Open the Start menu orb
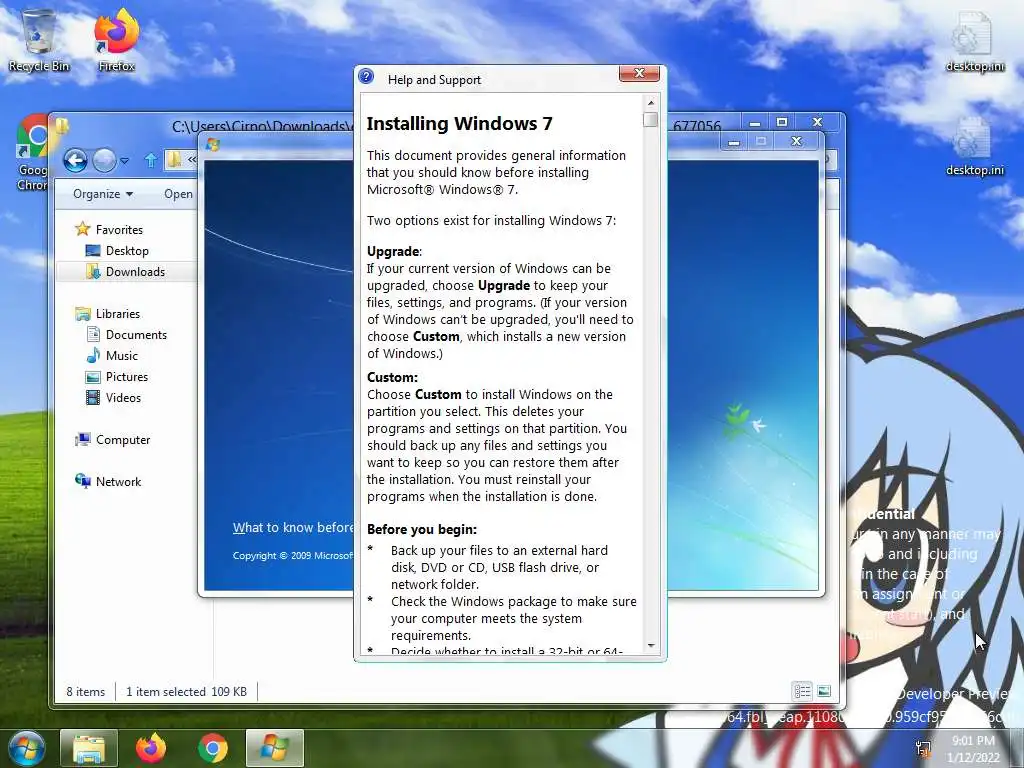Image resolution: width=1024 pixels, height=768 pixels. pyautogui.click(x=26, y=748)
